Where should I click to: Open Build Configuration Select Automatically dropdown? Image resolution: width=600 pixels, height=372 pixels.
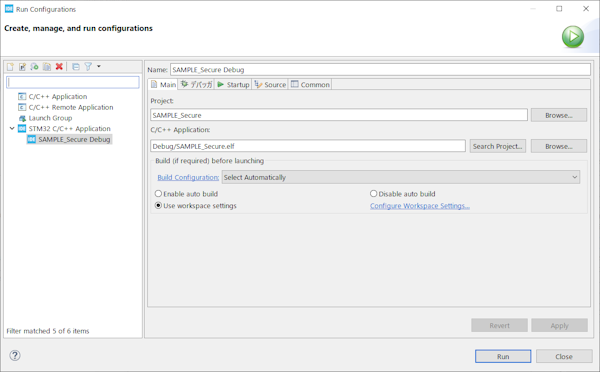(401, 177)
